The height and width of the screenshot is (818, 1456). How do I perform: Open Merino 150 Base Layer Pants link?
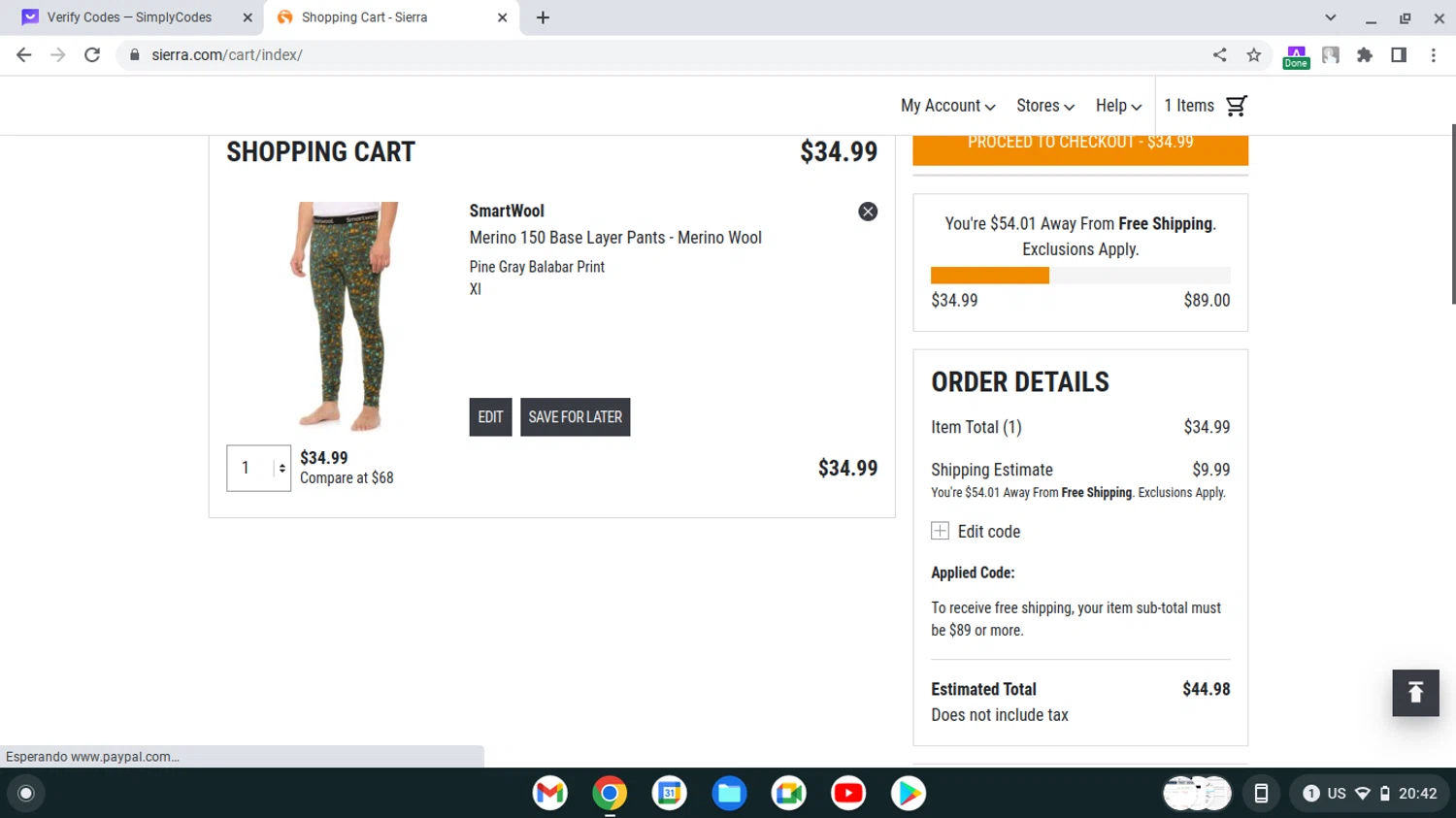coord(615,238)
